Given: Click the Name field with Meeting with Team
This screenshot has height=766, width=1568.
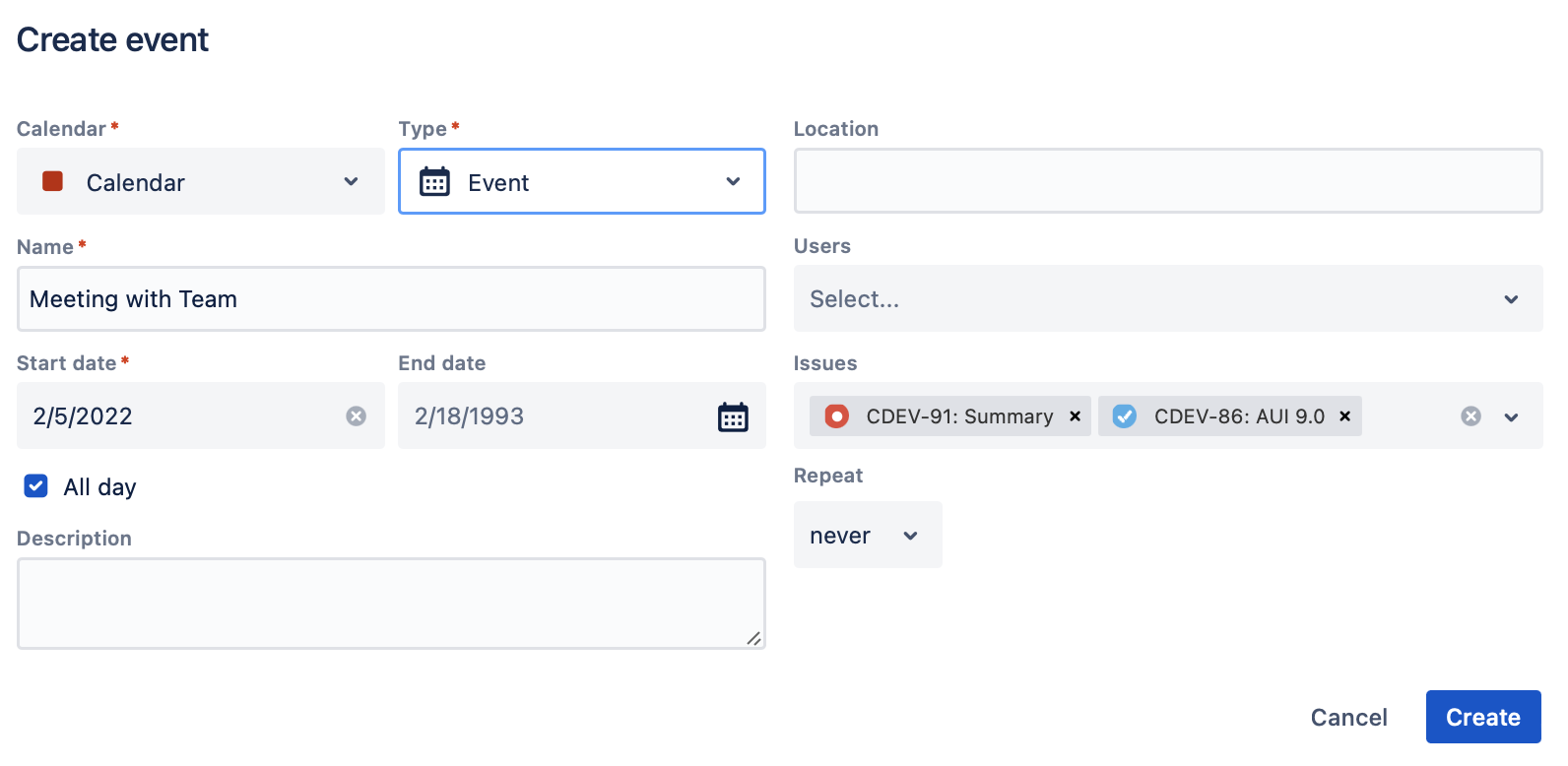Looking at the screenshot, I should pos(391,299).
